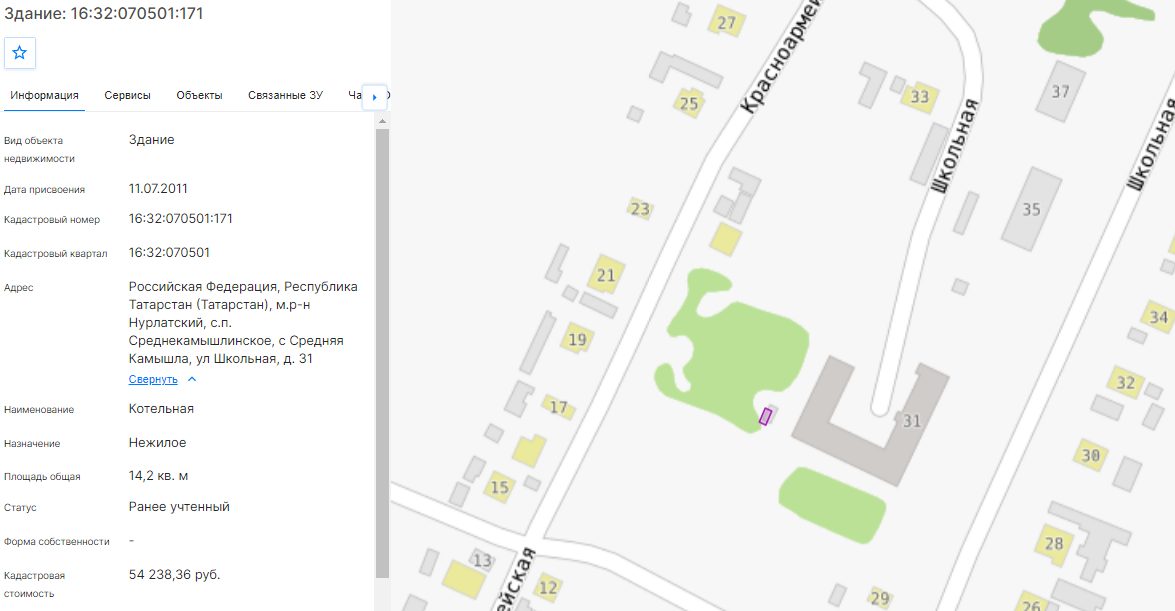This screenshot has width=1175, height=611.
Task: Click house number 32 on the map
Action: pyautogui.click(x=1126, y=383)
